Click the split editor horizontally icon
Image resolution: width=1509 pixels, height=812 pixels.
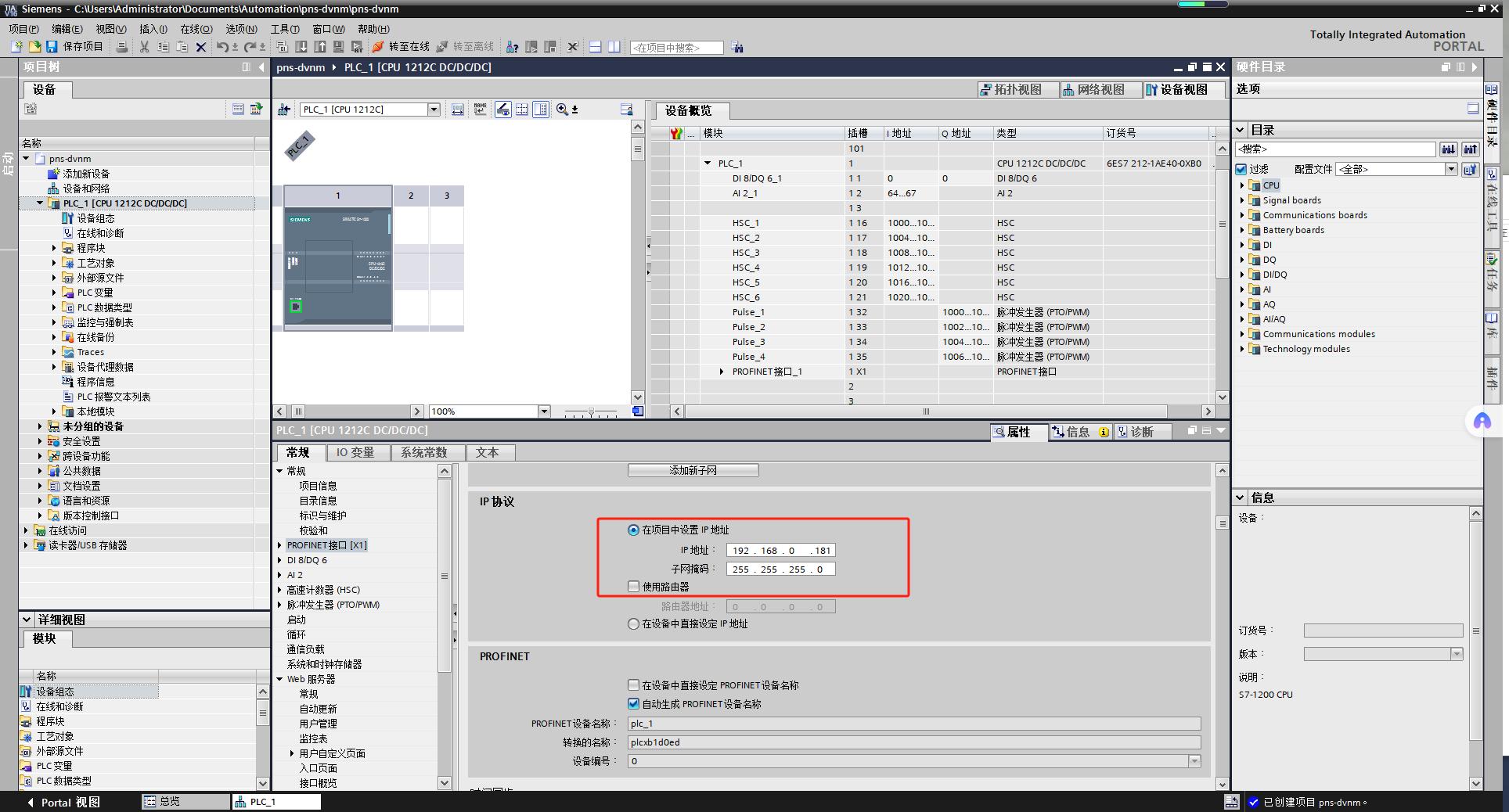(595, 47)
